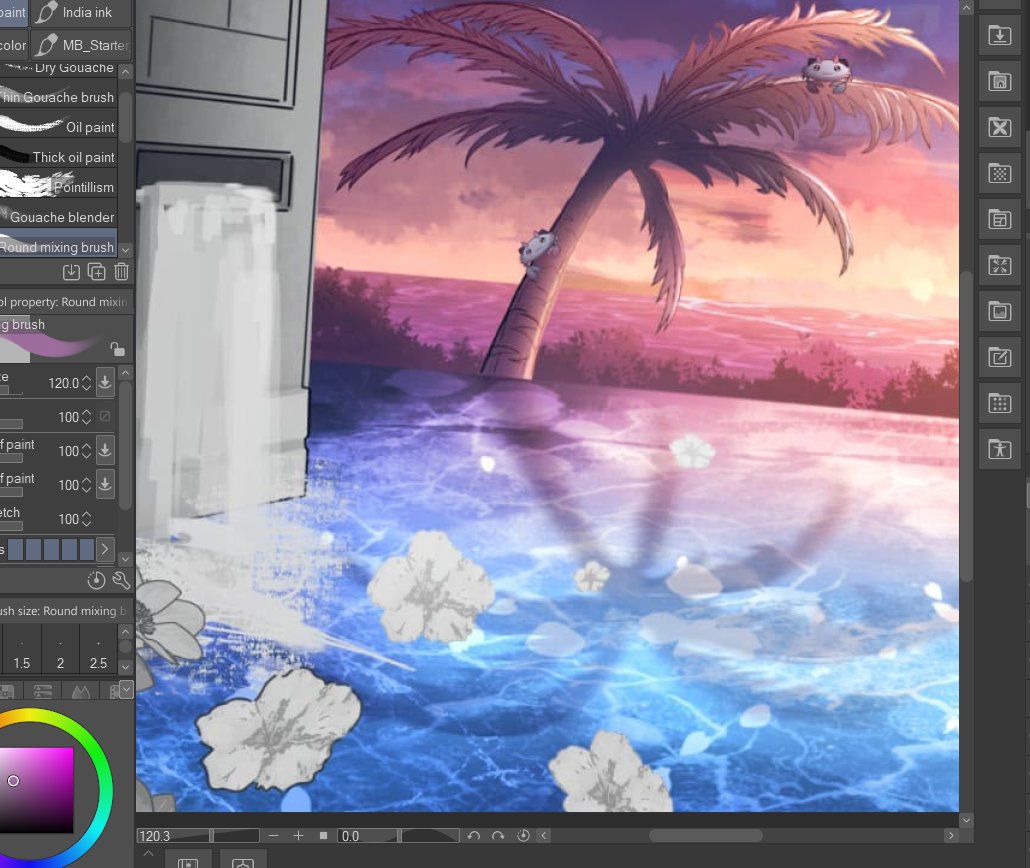This screenshot has width=1030, height=868.
Task: Select the Watercolor group tab
Action: [13, 45]
